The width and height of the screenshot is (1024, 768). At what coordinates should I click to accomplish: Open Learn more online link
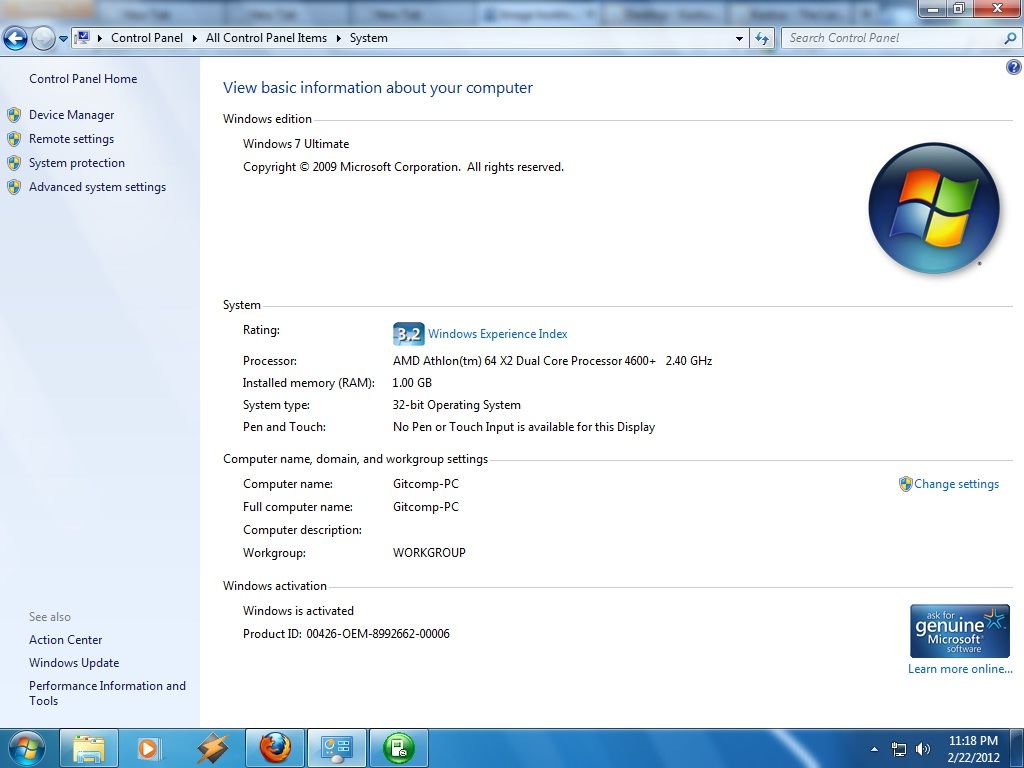coord(960,669)
